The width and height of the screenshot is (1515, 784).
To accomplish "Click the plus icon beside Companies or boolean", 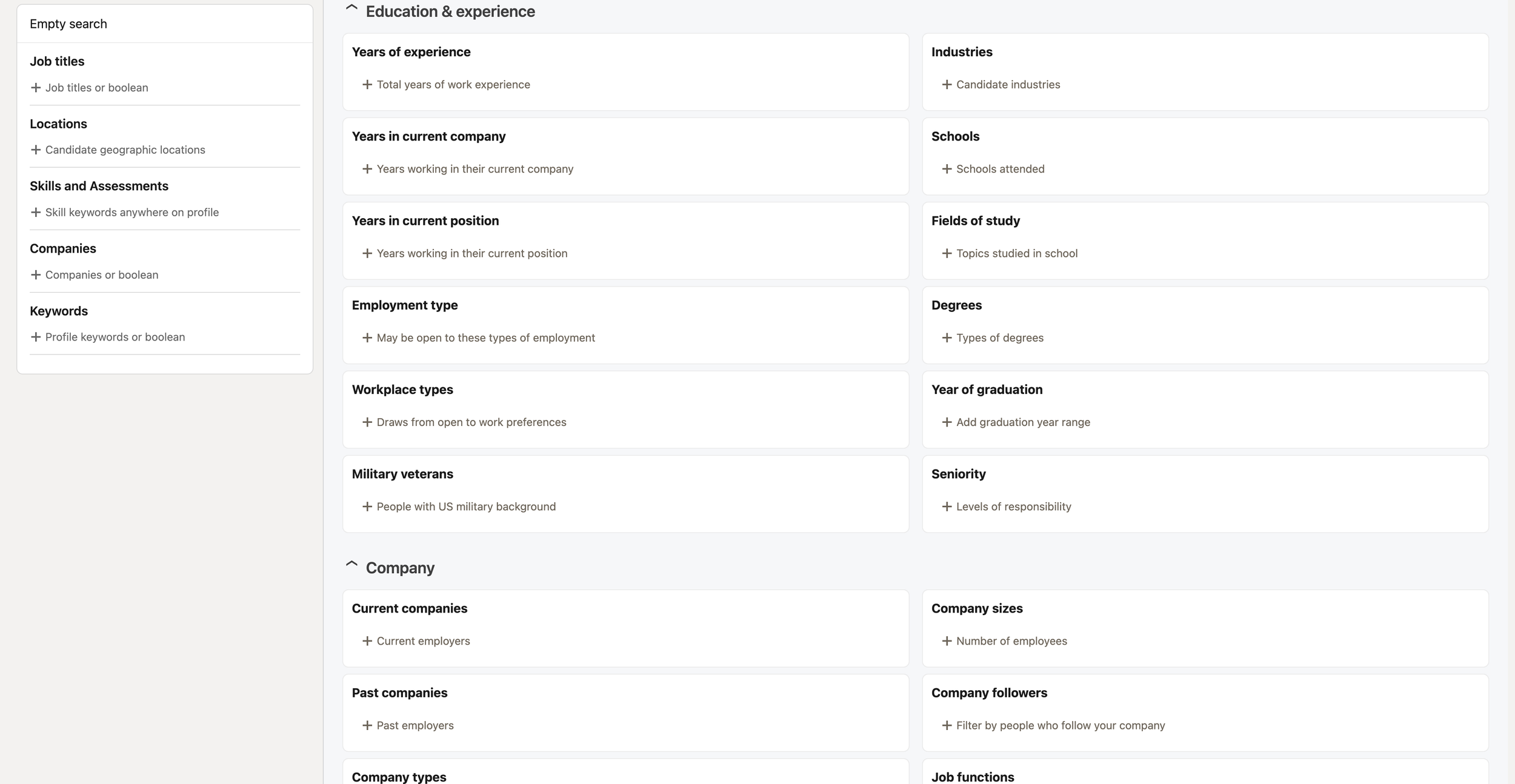I will tap(36, 274).
